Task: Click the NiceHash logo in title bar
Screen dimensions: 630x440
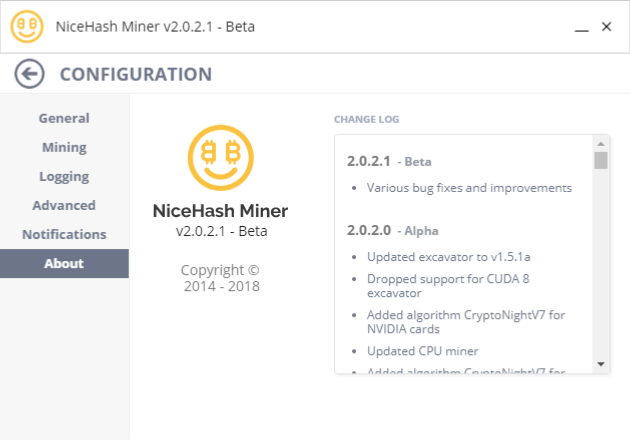Action: pyautogui.click(x=27, y=26)
